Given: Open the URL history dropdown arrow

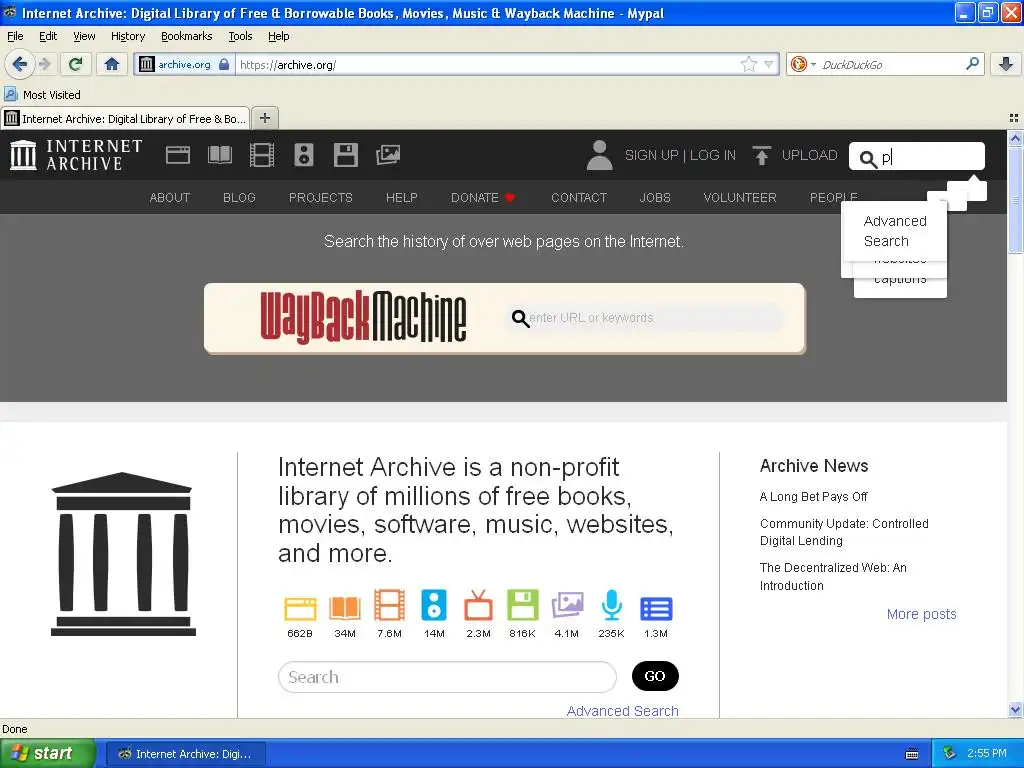Looking at the screenshot, I should 769,64.
